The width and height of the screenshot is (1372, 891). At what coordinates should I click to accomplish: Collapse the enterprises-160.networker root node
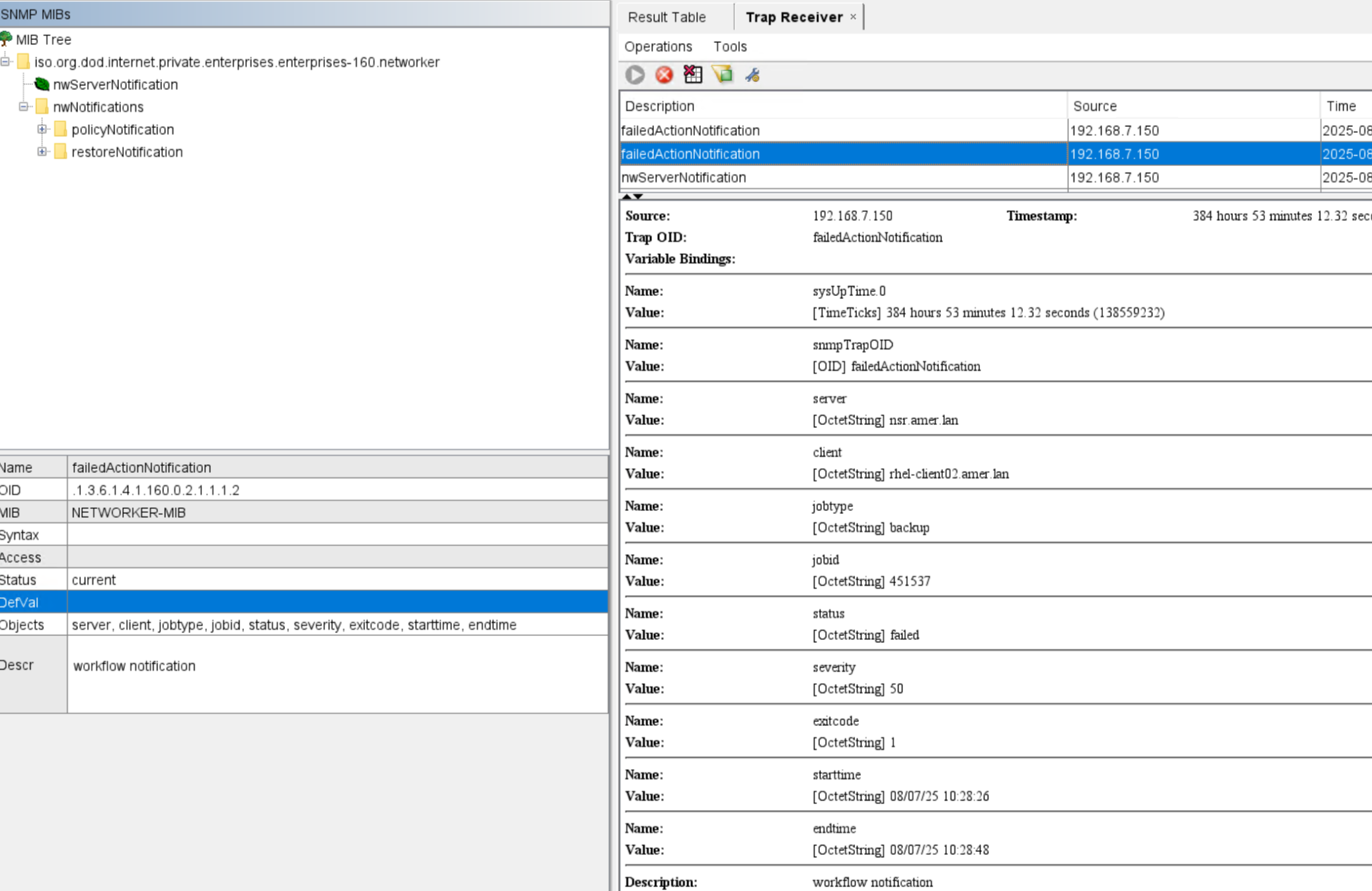click(x=5, y=62)
